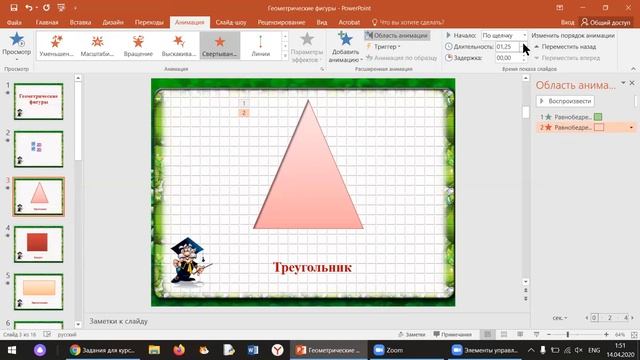The height and width of the screenshot is (360, 640).
Task: Apply the Масштабирование animation effect
Action: tap(97, 45)
